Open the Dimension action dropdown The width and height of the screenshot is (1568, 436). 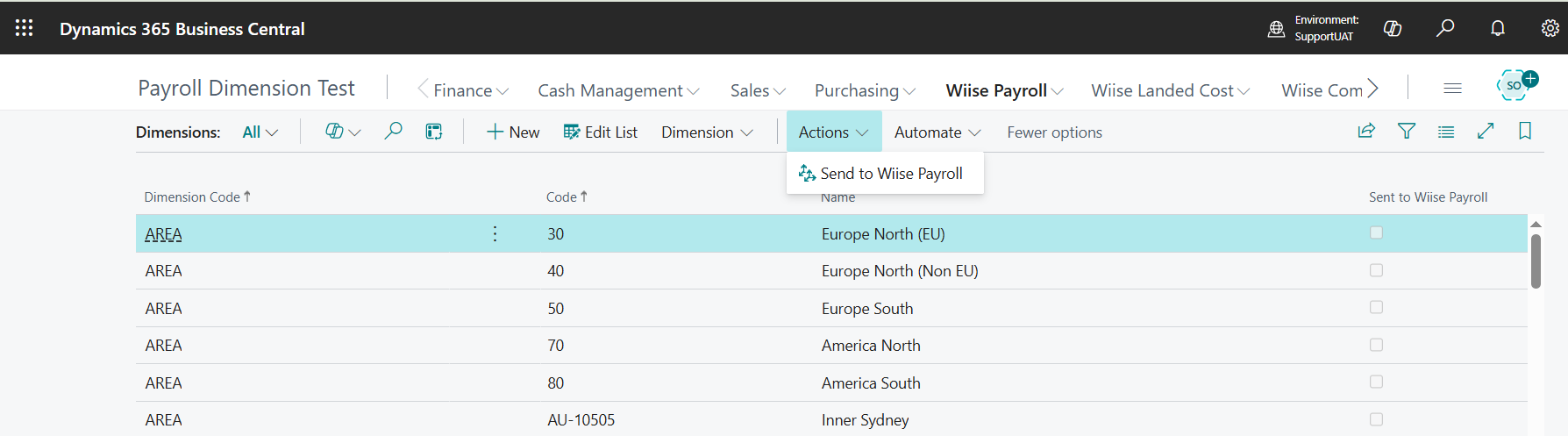coord(707,132)
